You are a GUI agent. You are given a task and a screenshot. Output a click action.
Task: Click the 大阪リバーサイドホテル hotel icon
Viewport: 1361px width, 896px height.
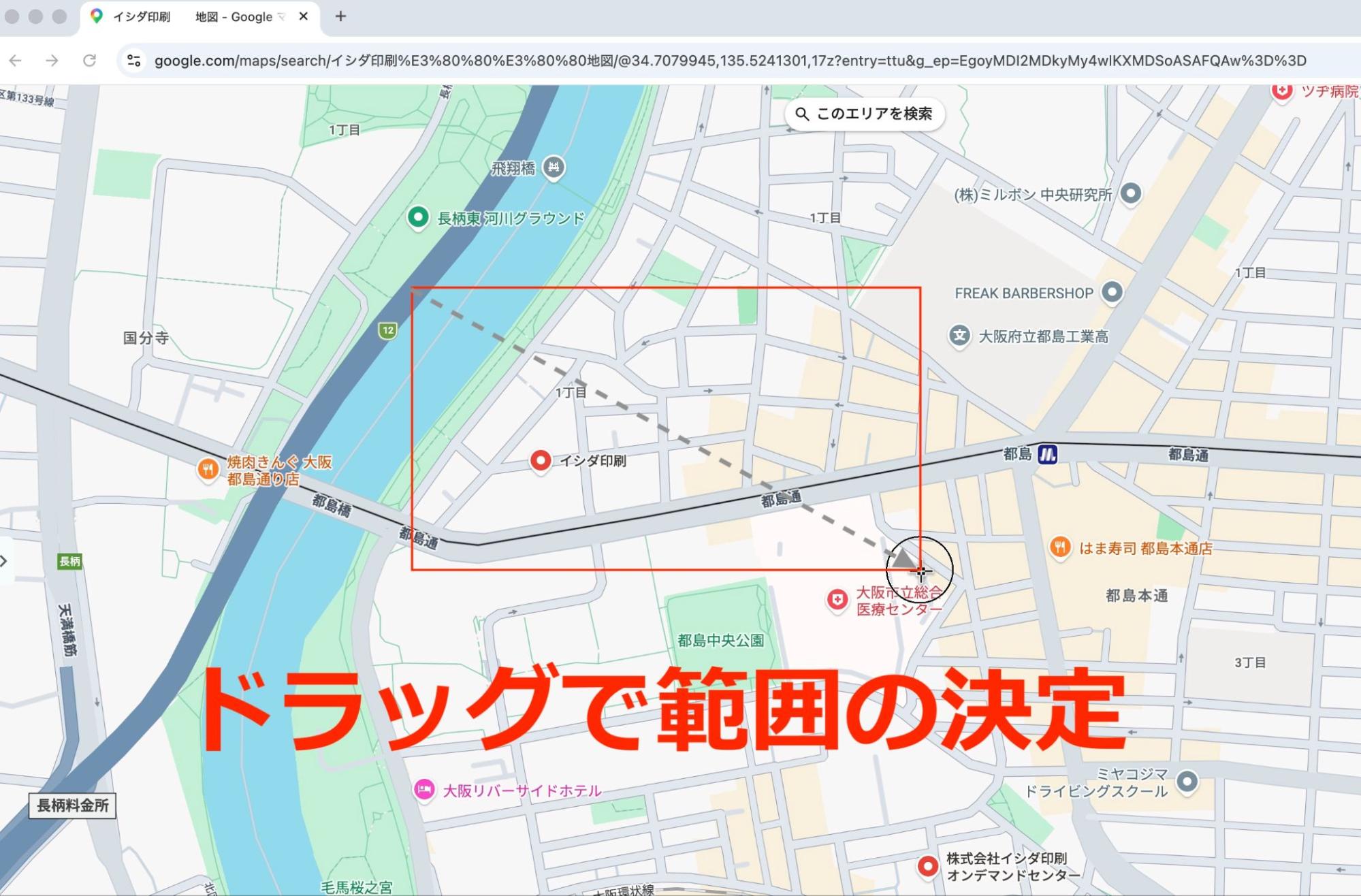[x=424, y=790]
